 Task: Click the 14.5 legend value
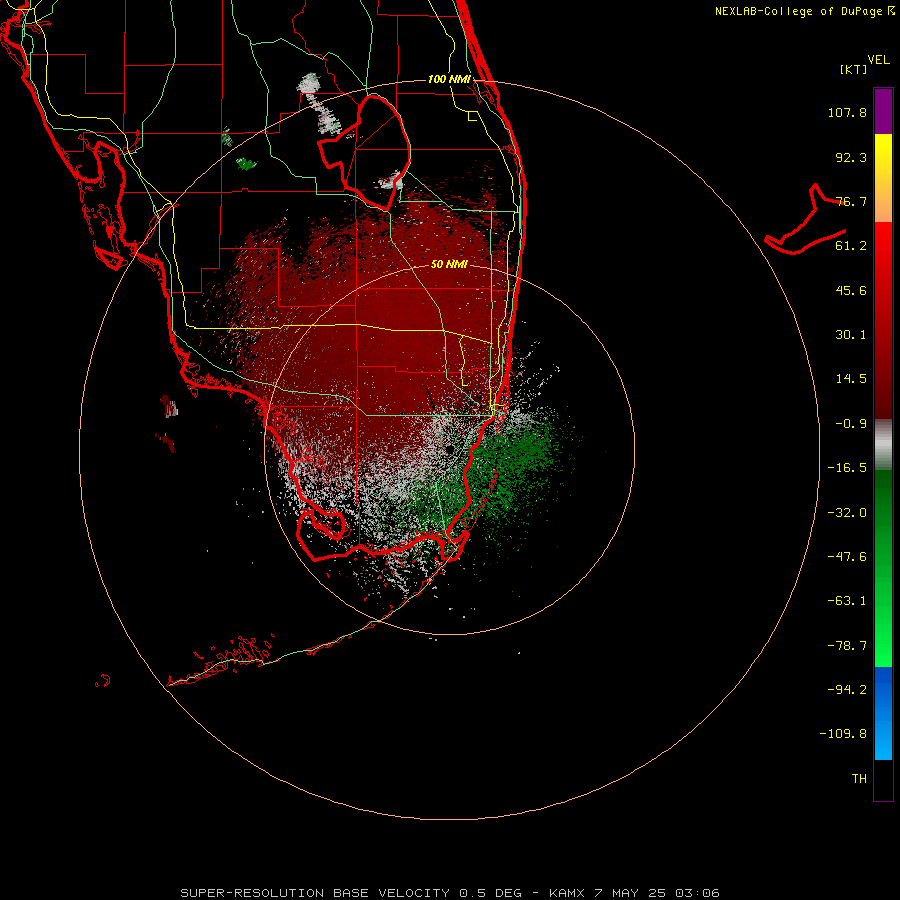click(x=851, y=379)
